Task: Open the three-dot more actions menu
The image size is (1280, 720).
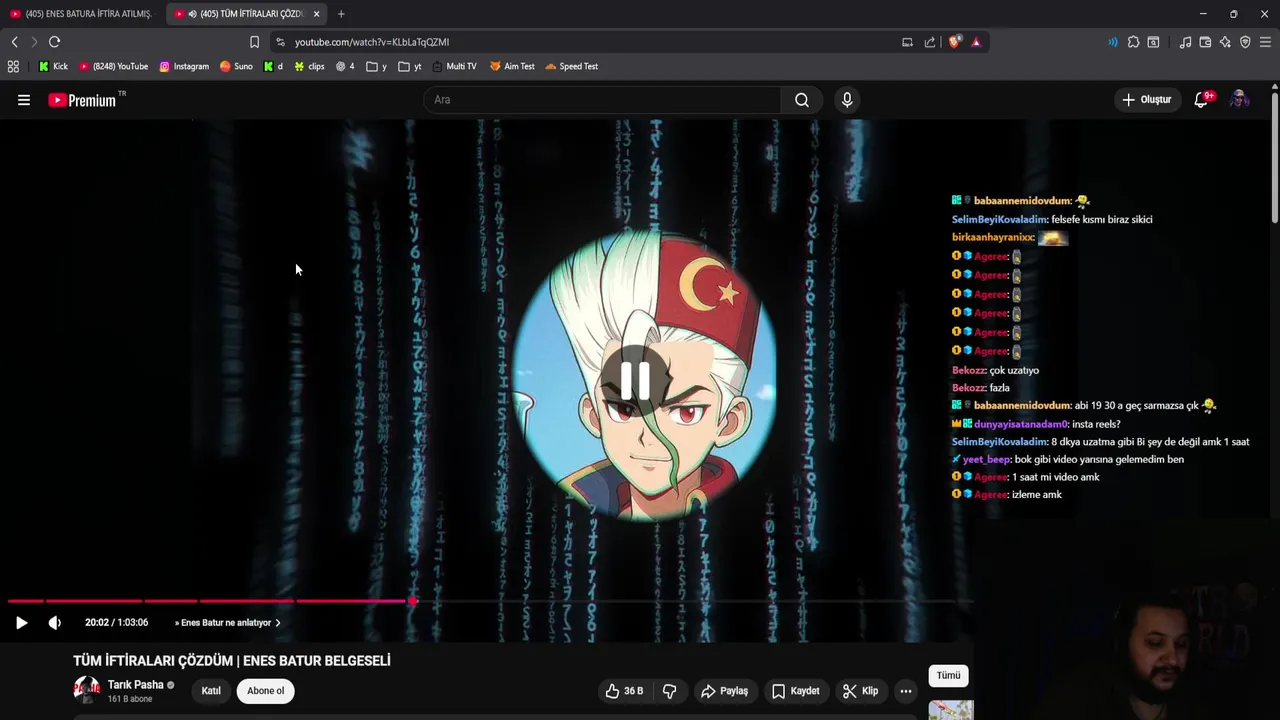Action: [x=905, y=691]
